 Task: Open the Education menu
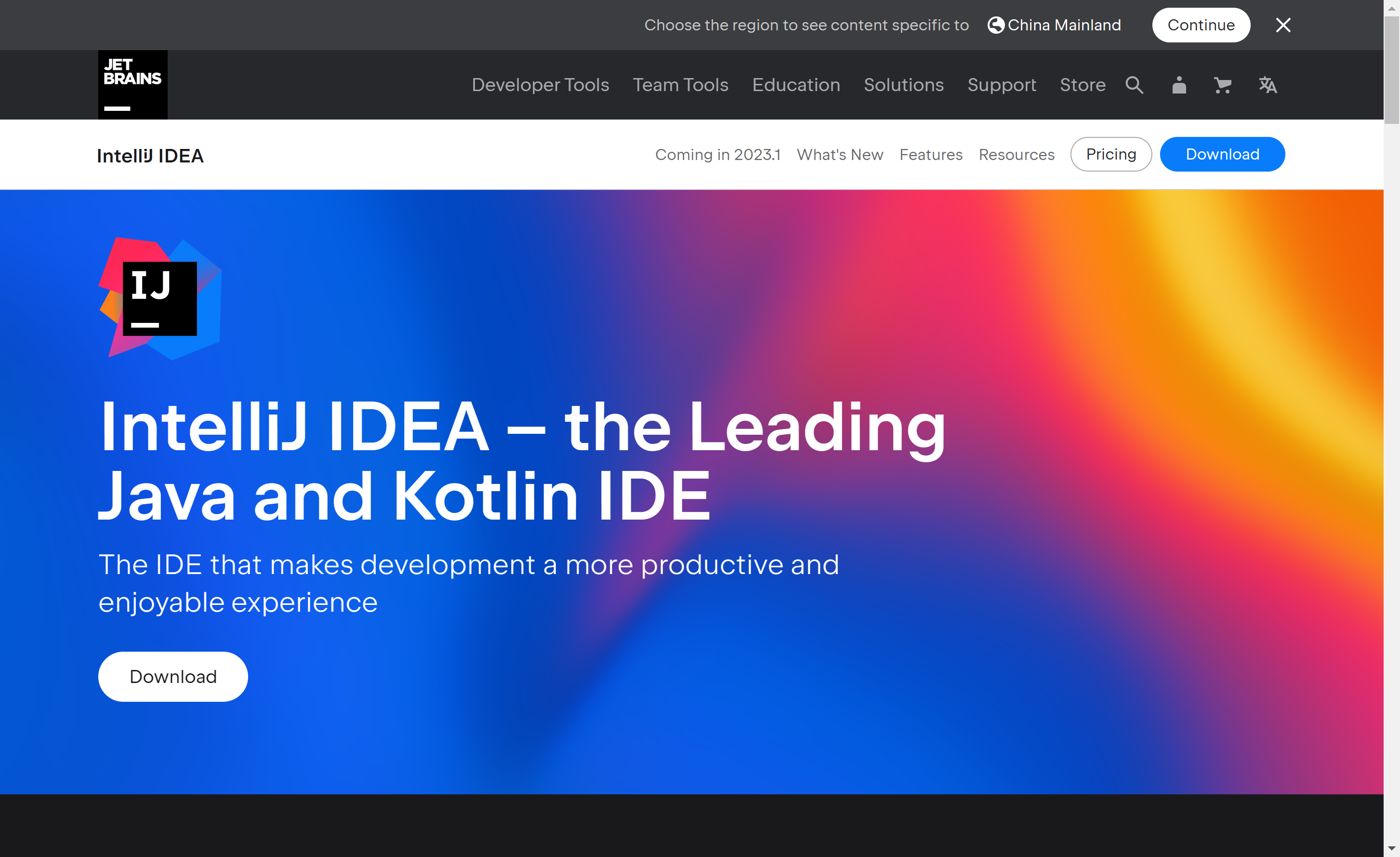point(795,85)
